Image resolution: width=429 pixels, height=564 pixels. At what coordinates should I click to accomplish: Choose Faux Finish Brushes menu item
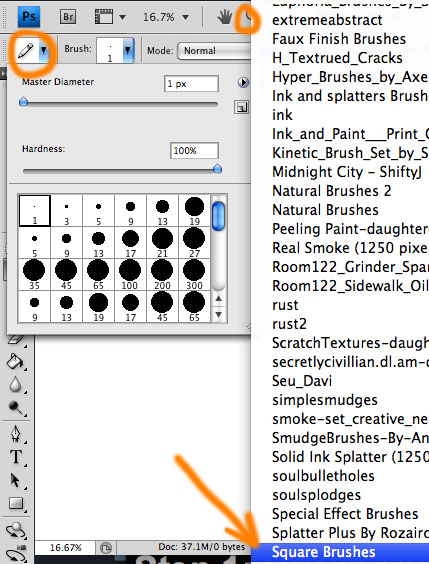point(339,39)
